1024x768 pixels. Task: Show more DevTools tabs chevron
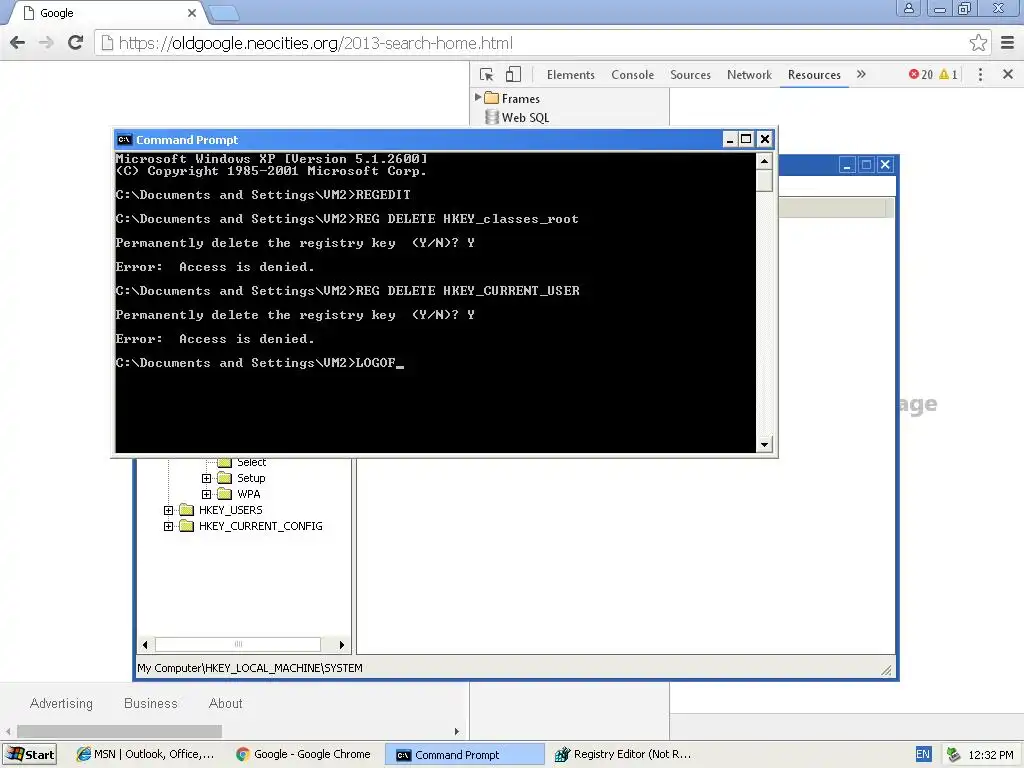[x=861, y=74]
